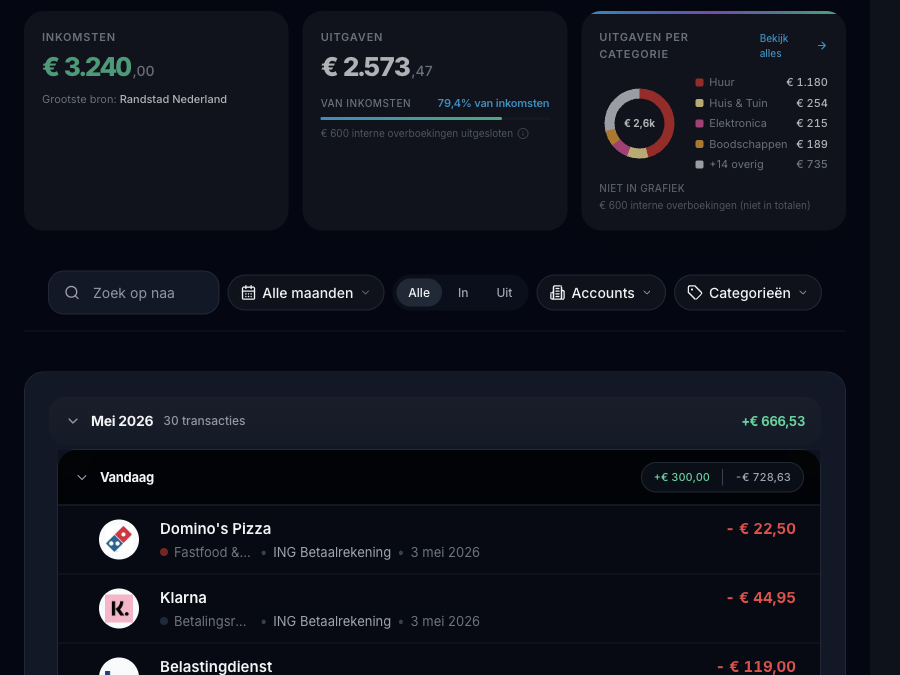The width and height of the screenshot is (900, 675).
Task: Click the 30 transacties count
Action: (x=204, y=421)
